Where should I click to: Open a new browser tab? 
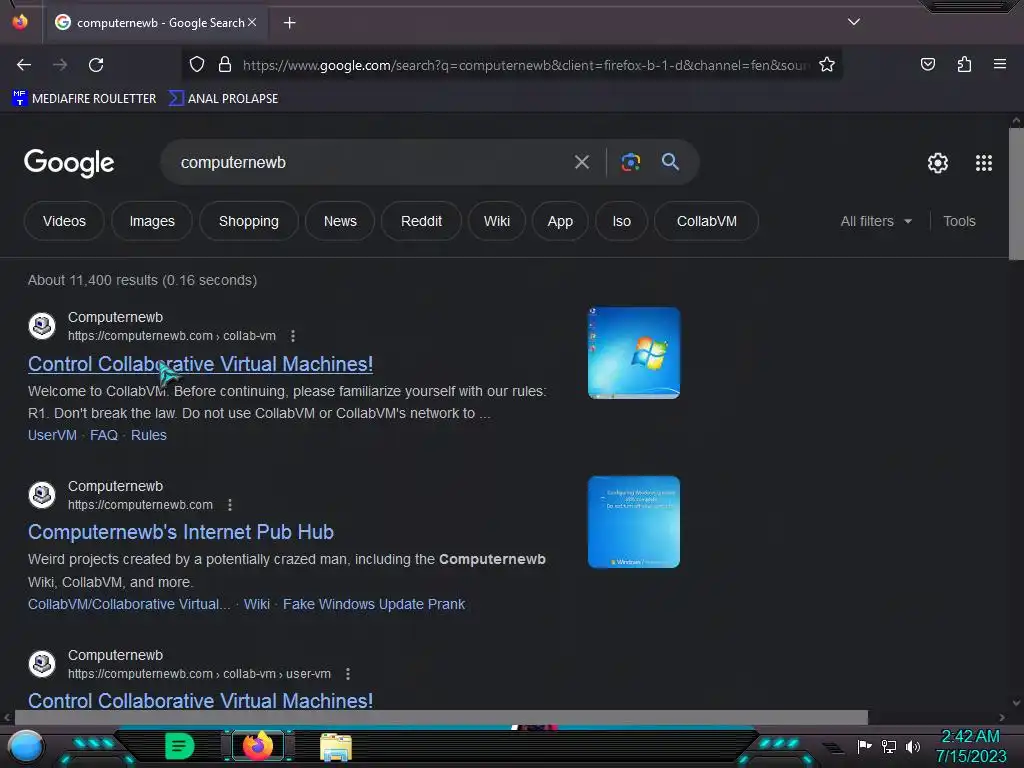click(x=289, y=23)
